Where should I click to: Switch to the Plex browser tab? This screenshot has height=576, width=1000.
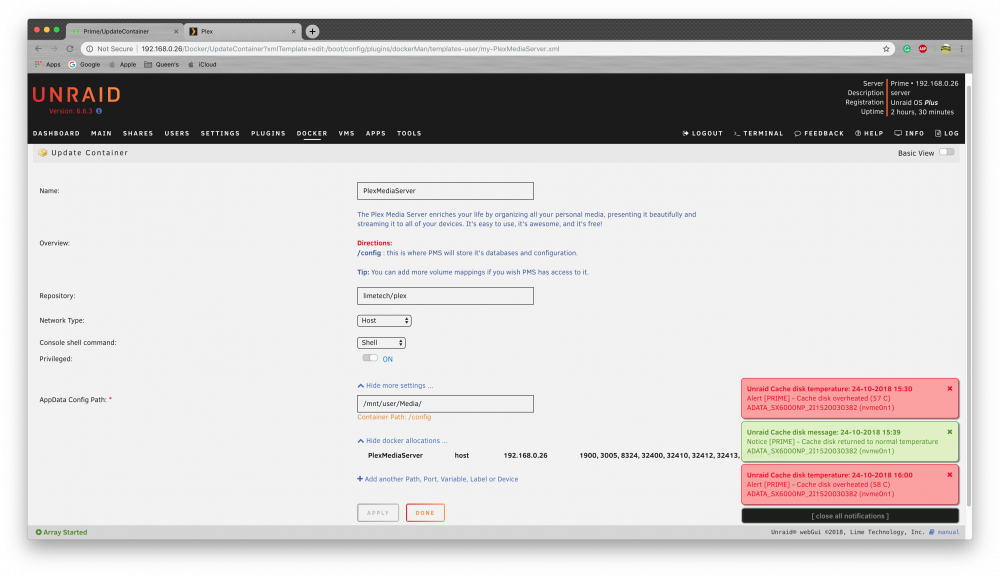coord(242,31)
